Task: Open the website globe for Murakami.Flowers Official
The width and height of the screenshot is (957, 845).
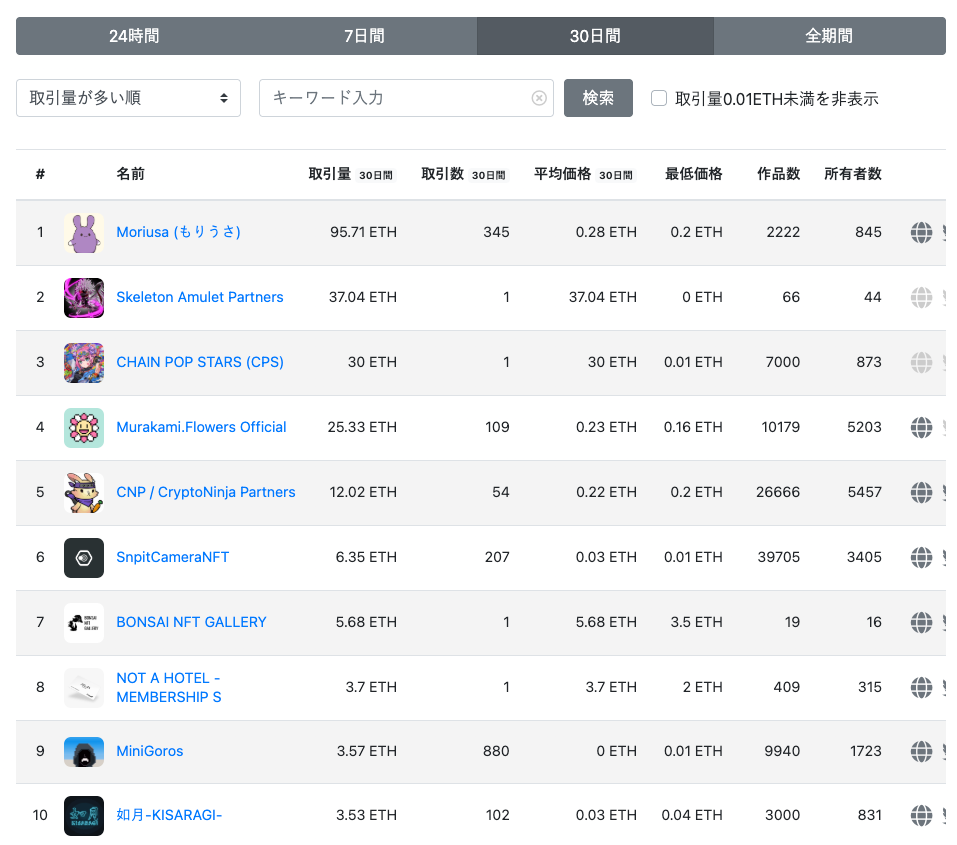Action: tap(921, 427)
